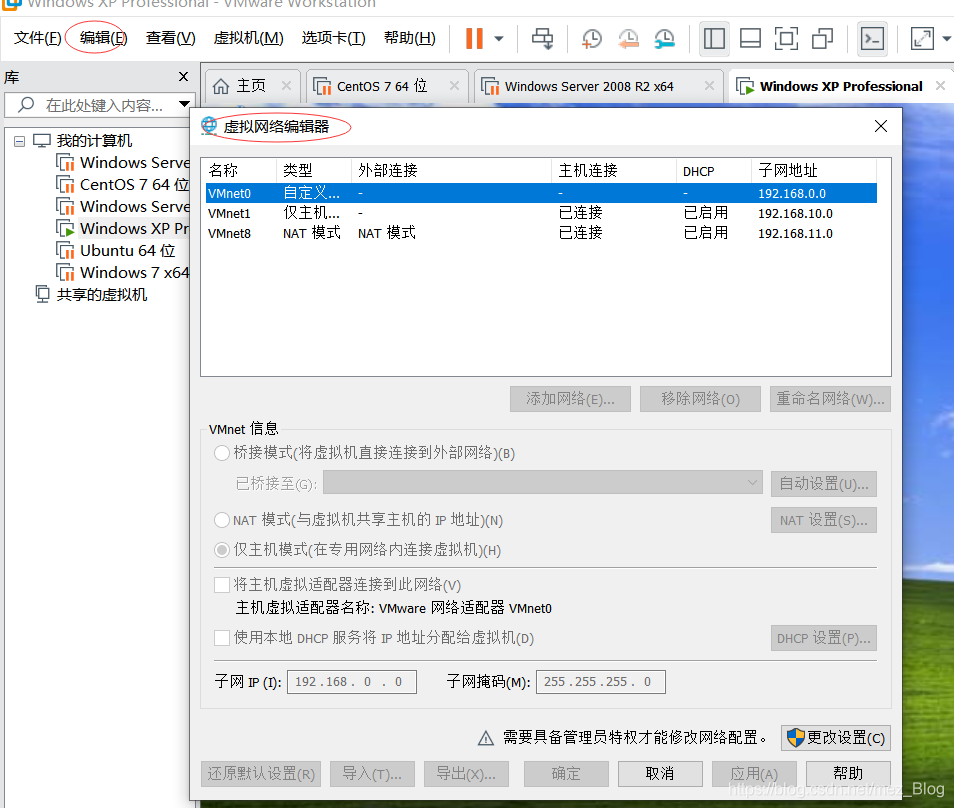Click 更改设置(C) shield button
954x808 pixels.
point(836,738)
